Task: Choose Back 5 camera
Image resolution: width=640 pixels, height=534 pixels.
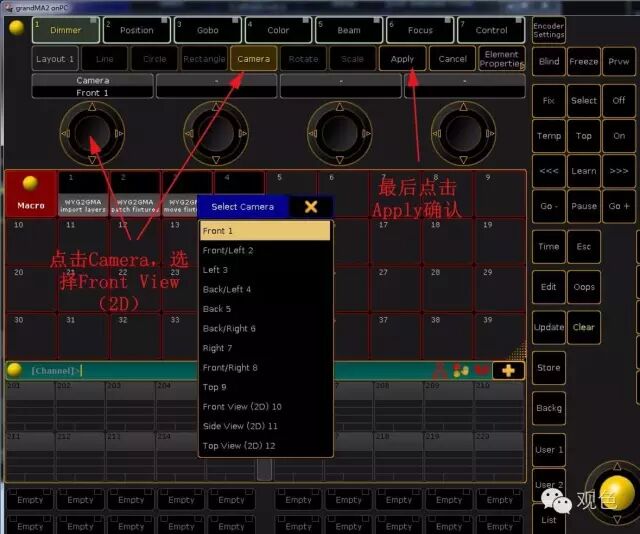Action: click(x=265, y=309)
